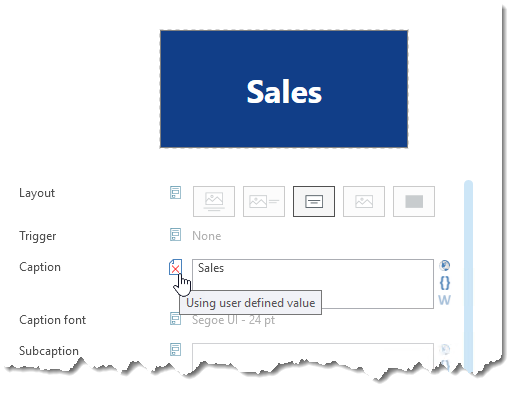This screenshot has height=394, width=512.
Task: Click the globe icon beside Subcaption field
Action: point(445,349)
